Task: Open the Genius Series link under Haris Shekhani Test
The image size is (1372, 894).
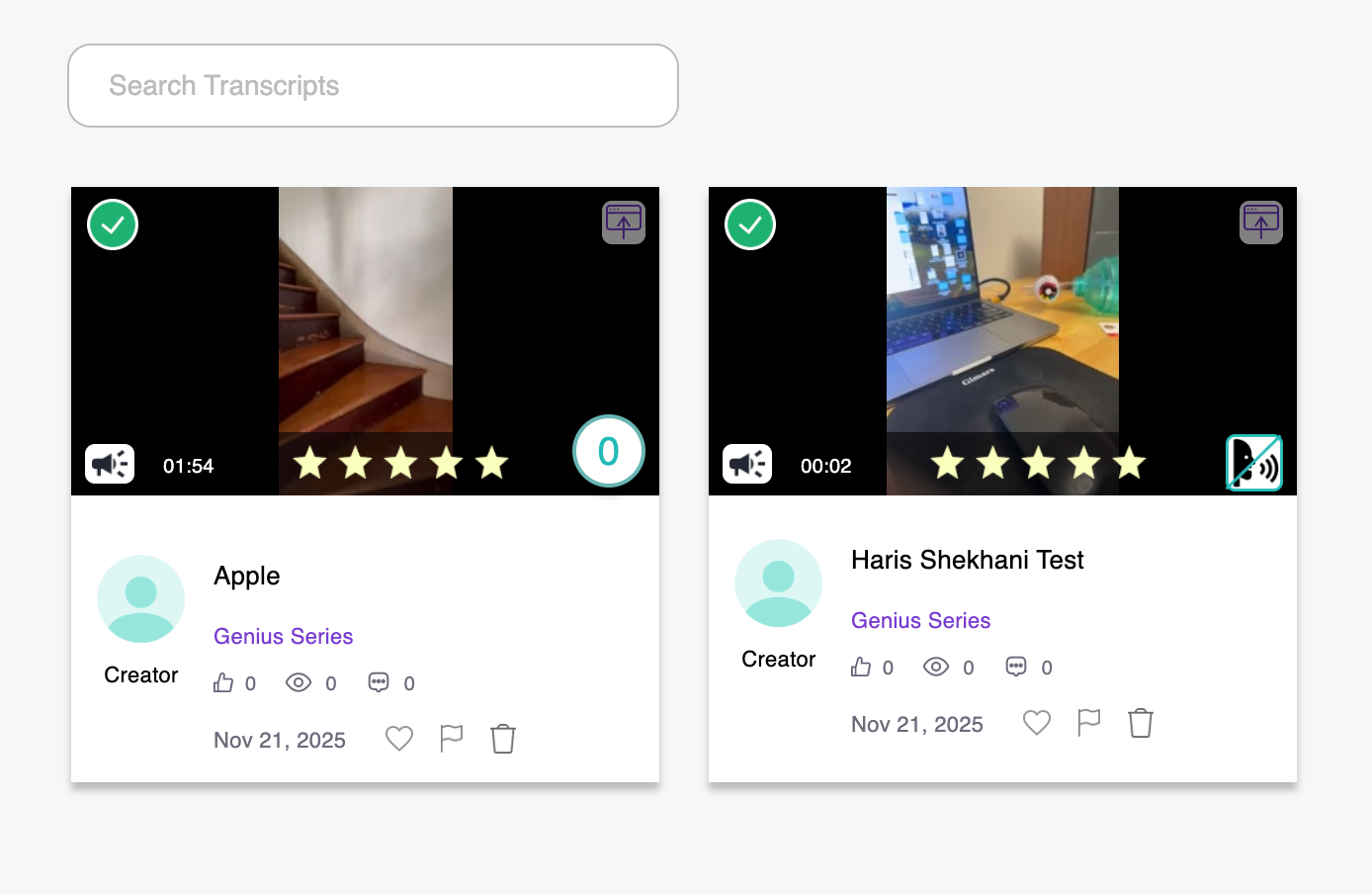Action: [x=920, y=620]
